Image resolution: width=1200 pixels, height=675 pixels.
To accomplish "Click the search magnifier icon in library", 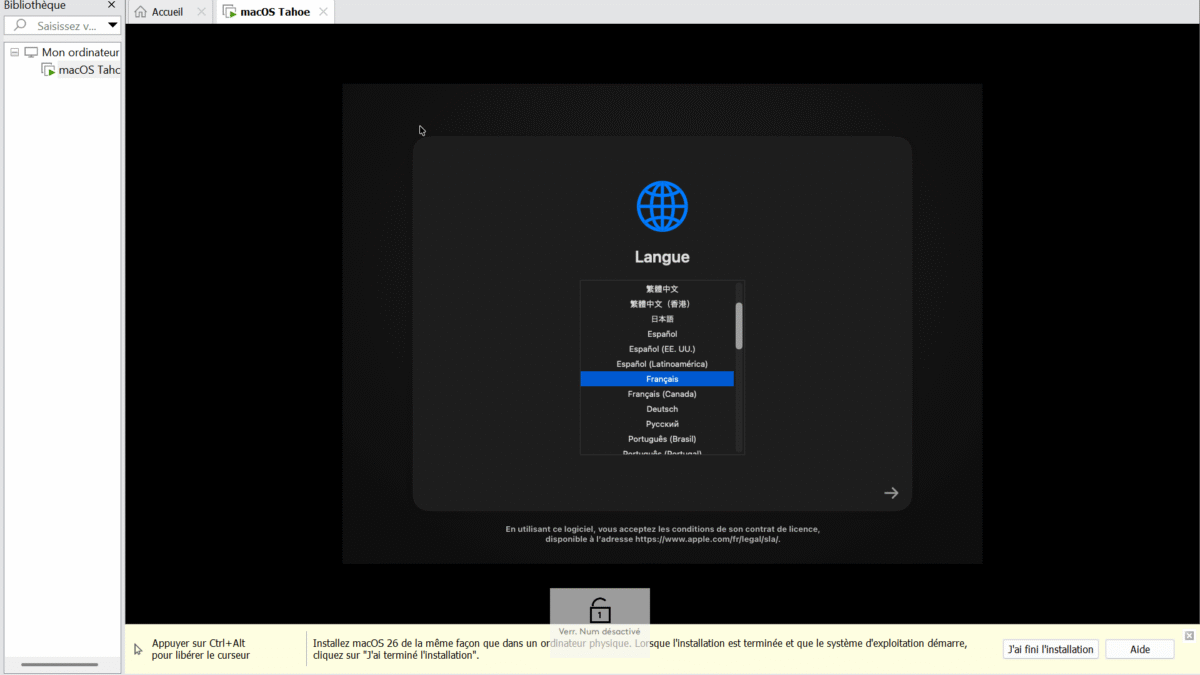I will click(x=20, y=26).
